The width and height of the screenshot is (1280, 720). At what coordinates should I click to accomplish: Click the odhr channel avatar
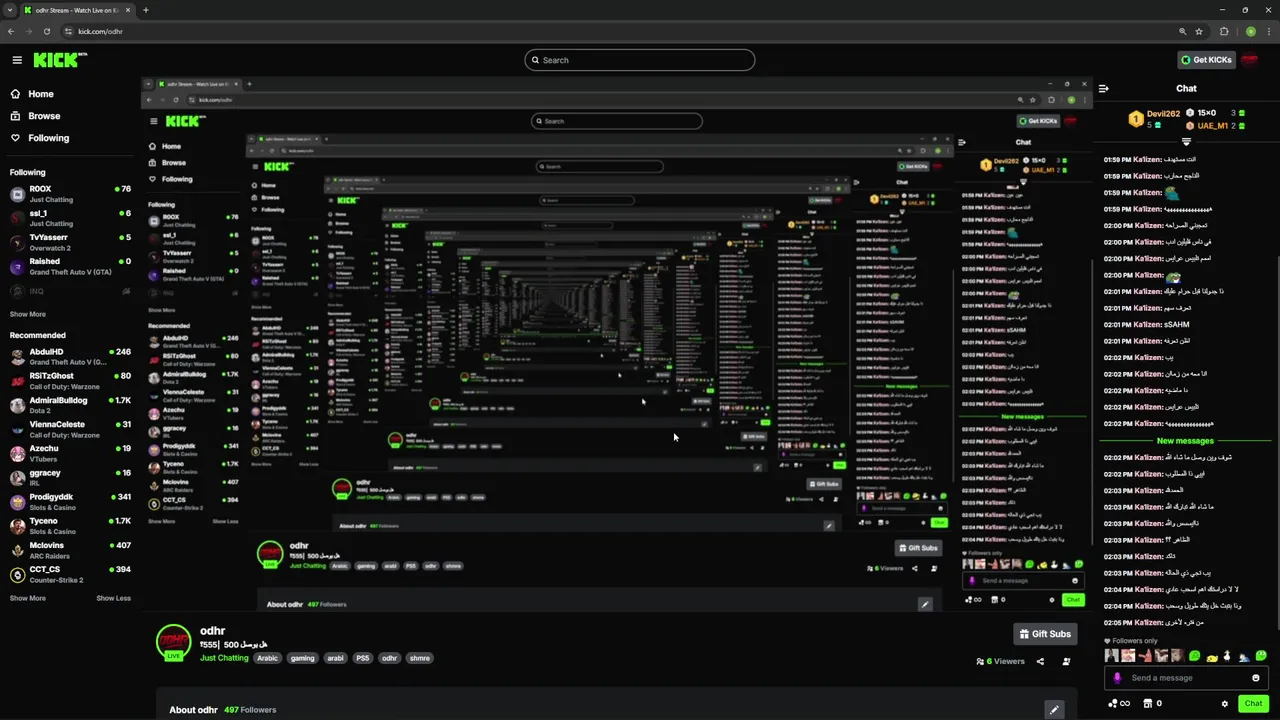174,642
